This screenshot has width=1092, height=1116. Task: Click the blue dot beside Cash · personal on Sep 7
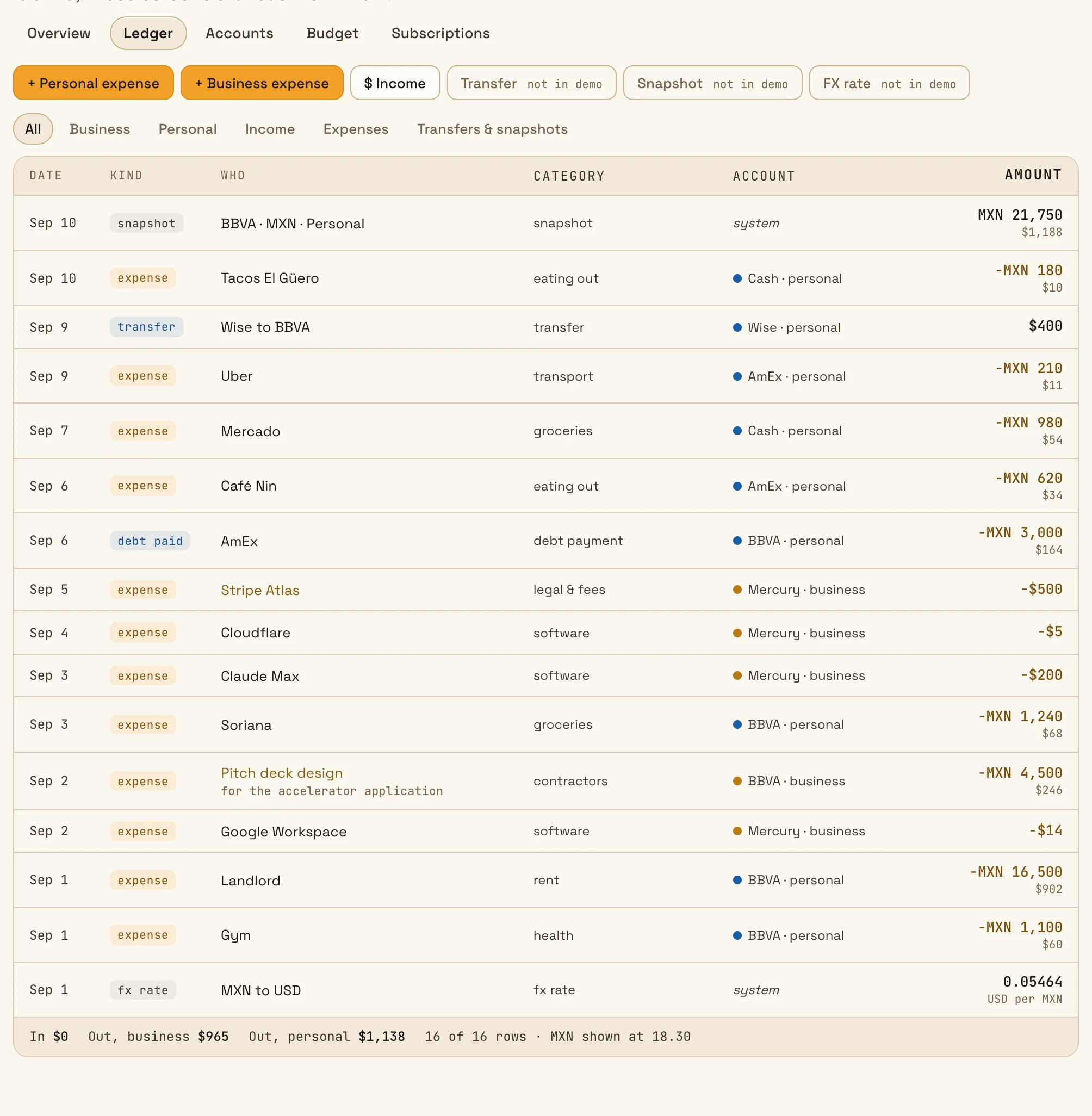click(737, 431)
